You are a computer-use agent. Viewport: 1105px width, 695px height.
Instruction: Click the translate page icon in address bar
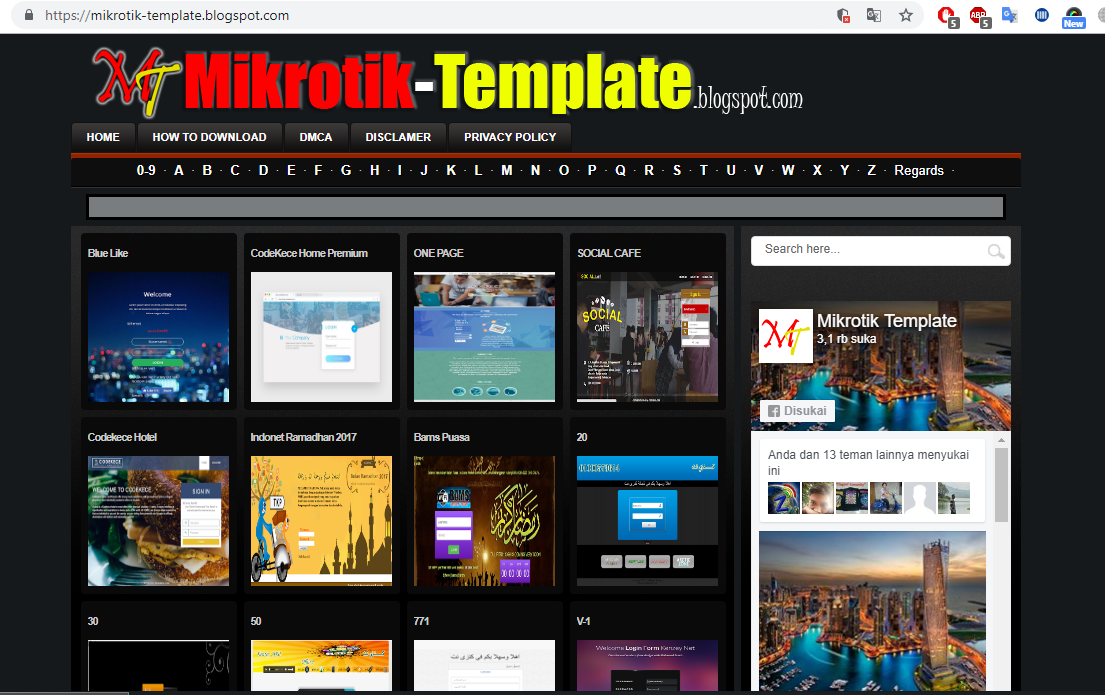click(x=874, y=16)
